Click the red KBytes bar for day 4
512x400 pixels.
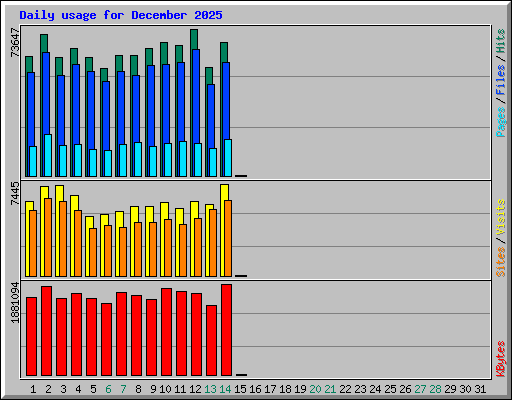tap(76, 334)
